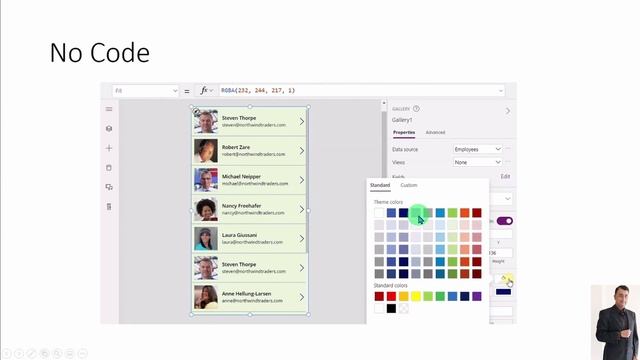Image resolution: width=640 pixels, height=360 pixels.
Task: Click the arrow in Nancy Freehafer's row
Action: tap(302, 209)
